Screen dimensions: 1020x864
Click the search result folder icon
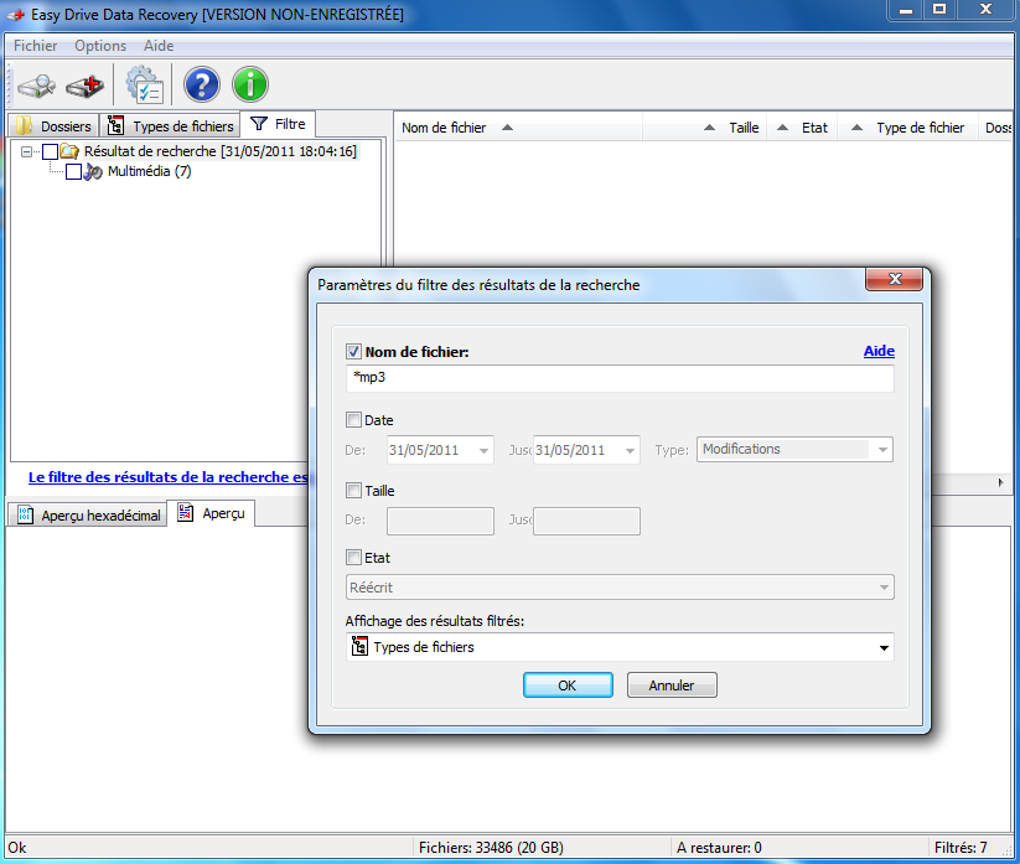(70, 152)
